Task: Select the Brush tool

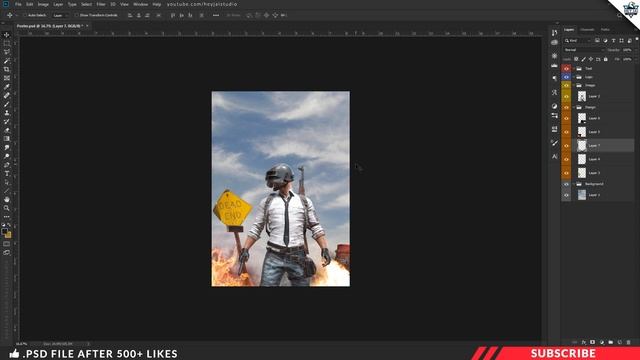Action: 7,104
